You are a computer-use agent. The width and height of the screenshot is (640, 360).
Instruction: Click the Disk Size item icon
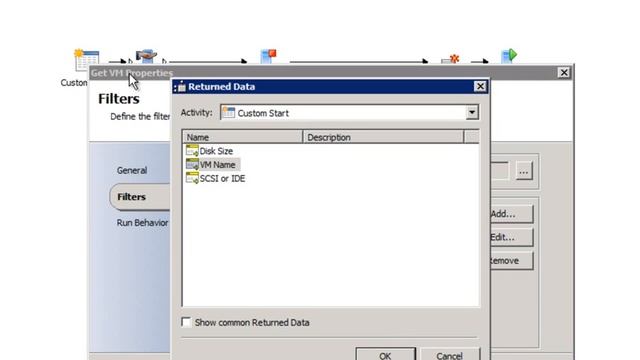[x=192, y=151]
